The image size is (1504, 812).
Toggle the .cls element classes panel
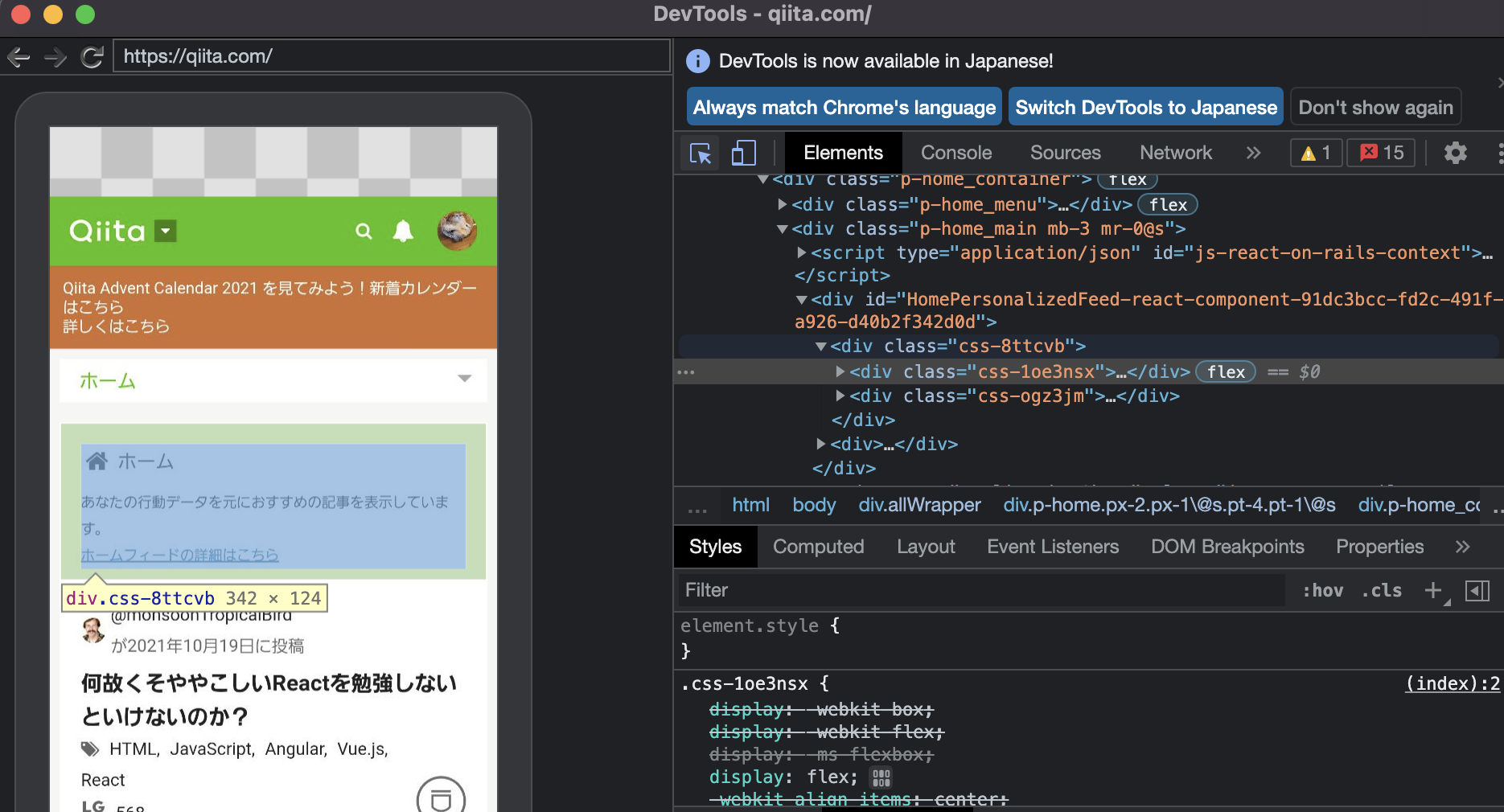pos(1382,591)
